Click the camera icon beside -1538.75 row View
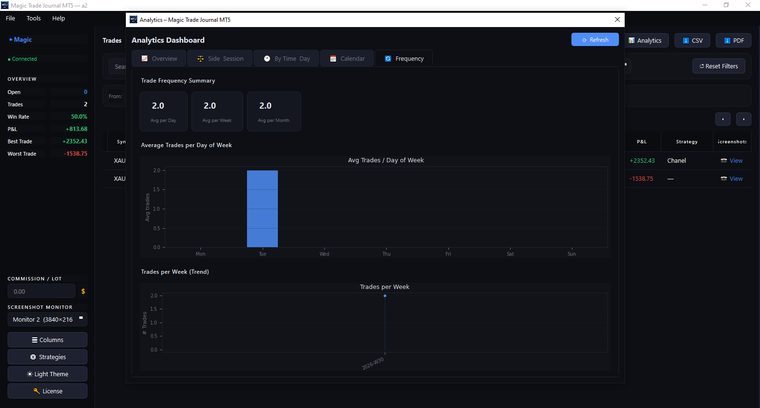The height and width of the screenshot is (408, 760). tap(724, 179)
